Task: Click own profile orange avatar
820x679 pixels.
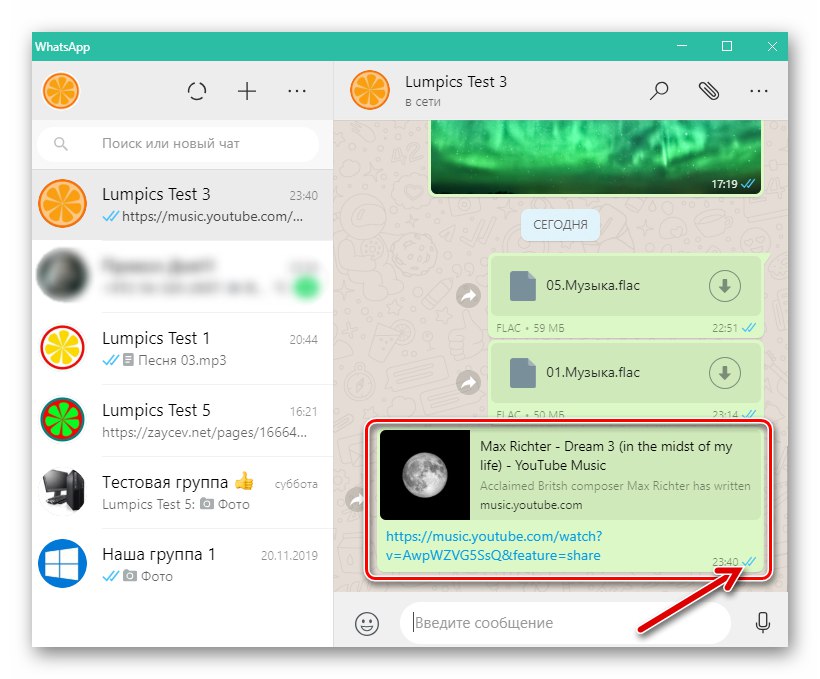Action: click(61, 91)
